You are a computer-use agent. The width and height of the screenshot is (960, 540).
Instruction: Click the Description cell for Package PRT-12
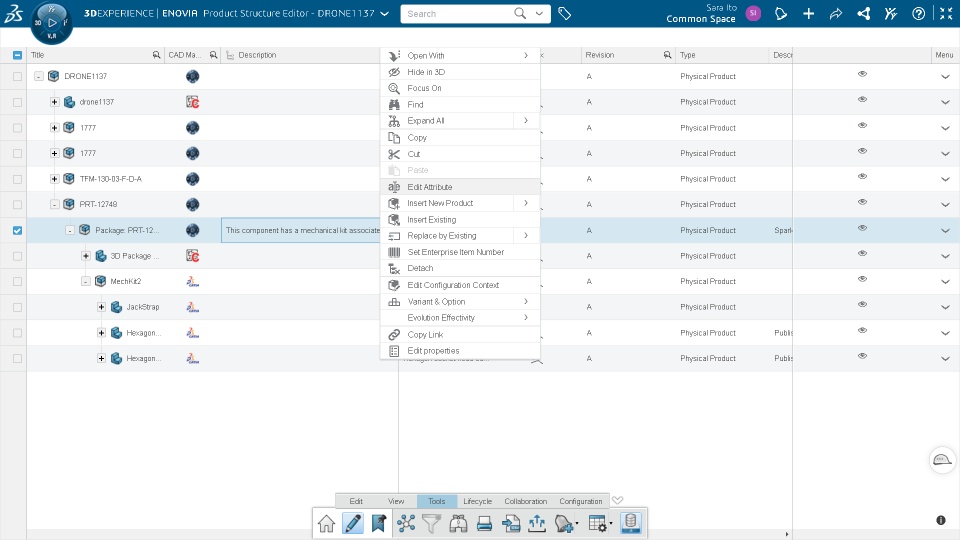[x=301, y=231]
